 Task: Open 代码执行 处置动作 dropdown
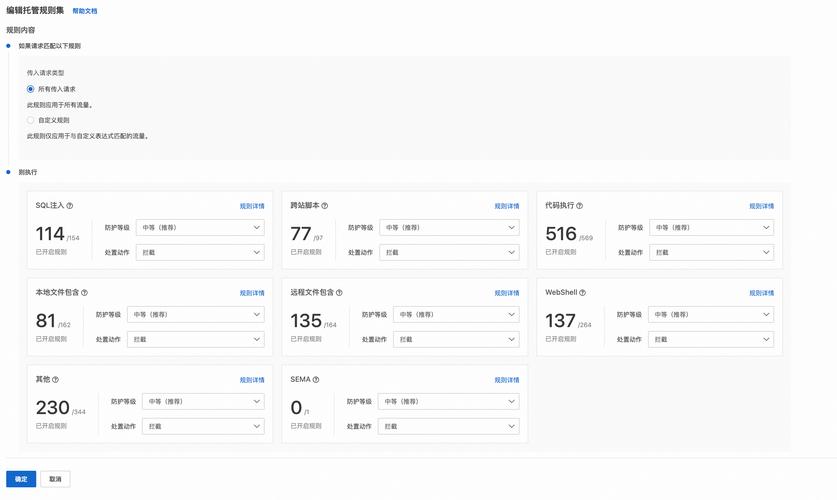coord(711,253)
